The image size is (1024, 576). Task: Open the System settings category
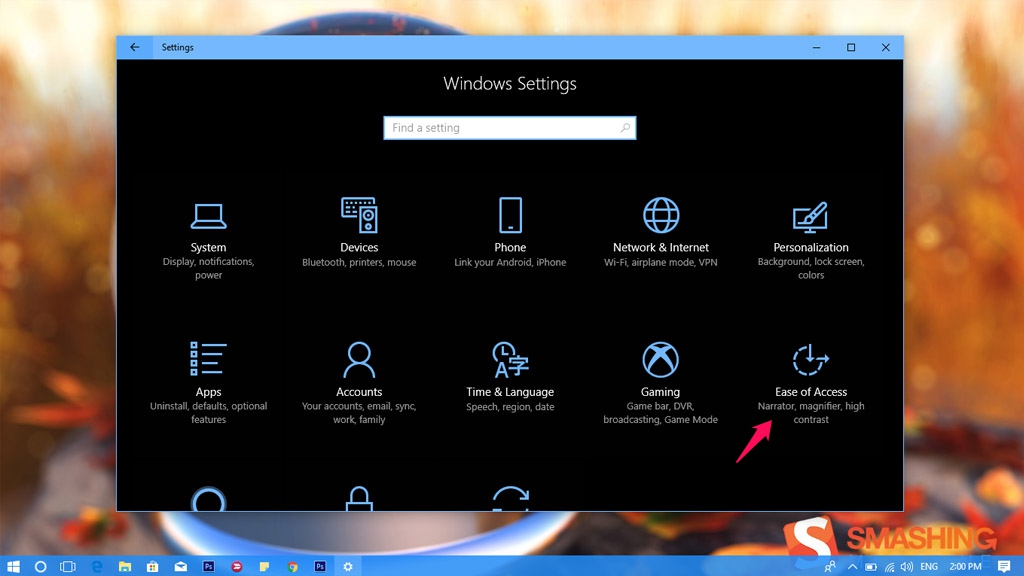tap(208, 240)
